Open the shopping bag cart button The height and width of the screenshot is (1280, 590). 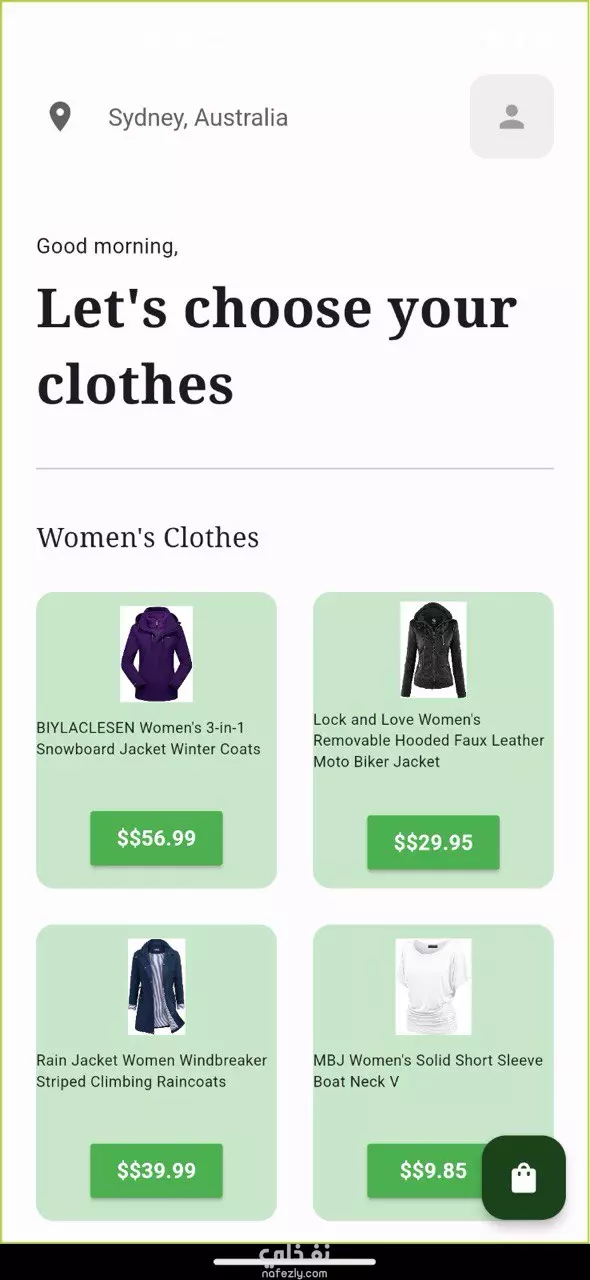(524, 1178)
